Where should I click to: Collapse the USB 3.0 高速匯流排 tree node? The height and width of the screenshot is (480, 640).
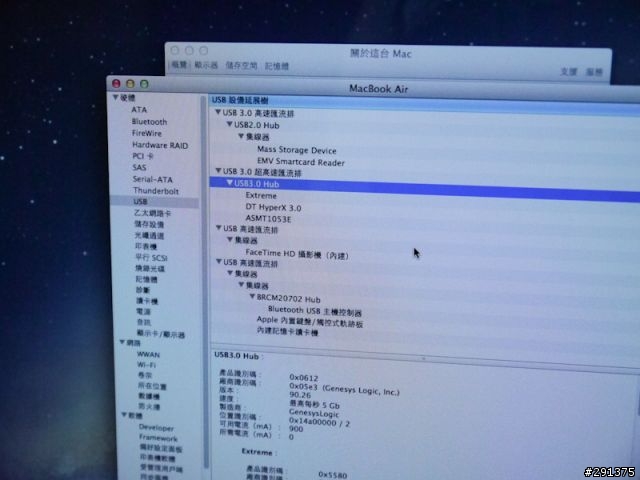218,112
